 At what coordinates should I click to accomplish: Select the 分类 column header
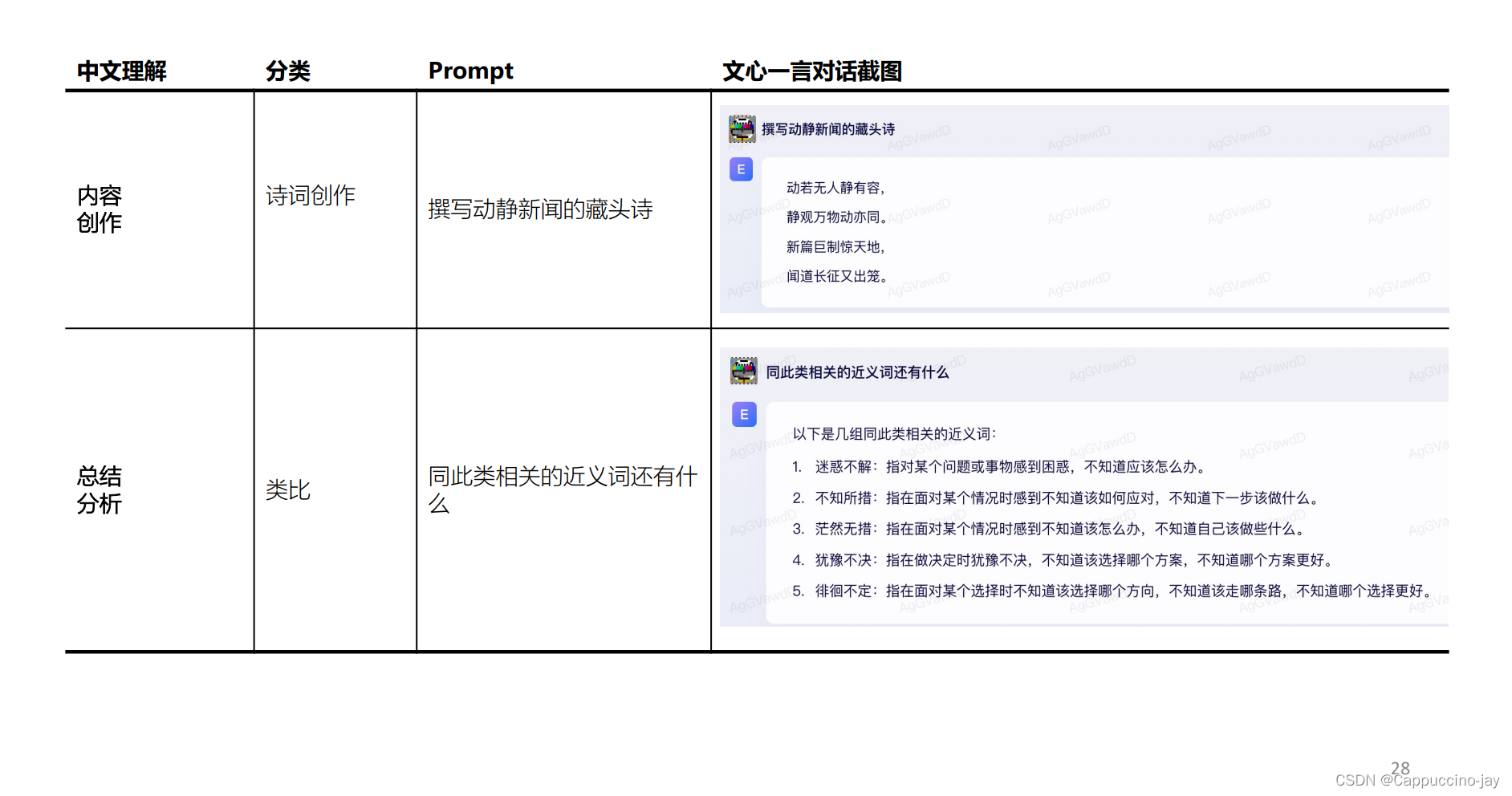(x=288, y=71)
